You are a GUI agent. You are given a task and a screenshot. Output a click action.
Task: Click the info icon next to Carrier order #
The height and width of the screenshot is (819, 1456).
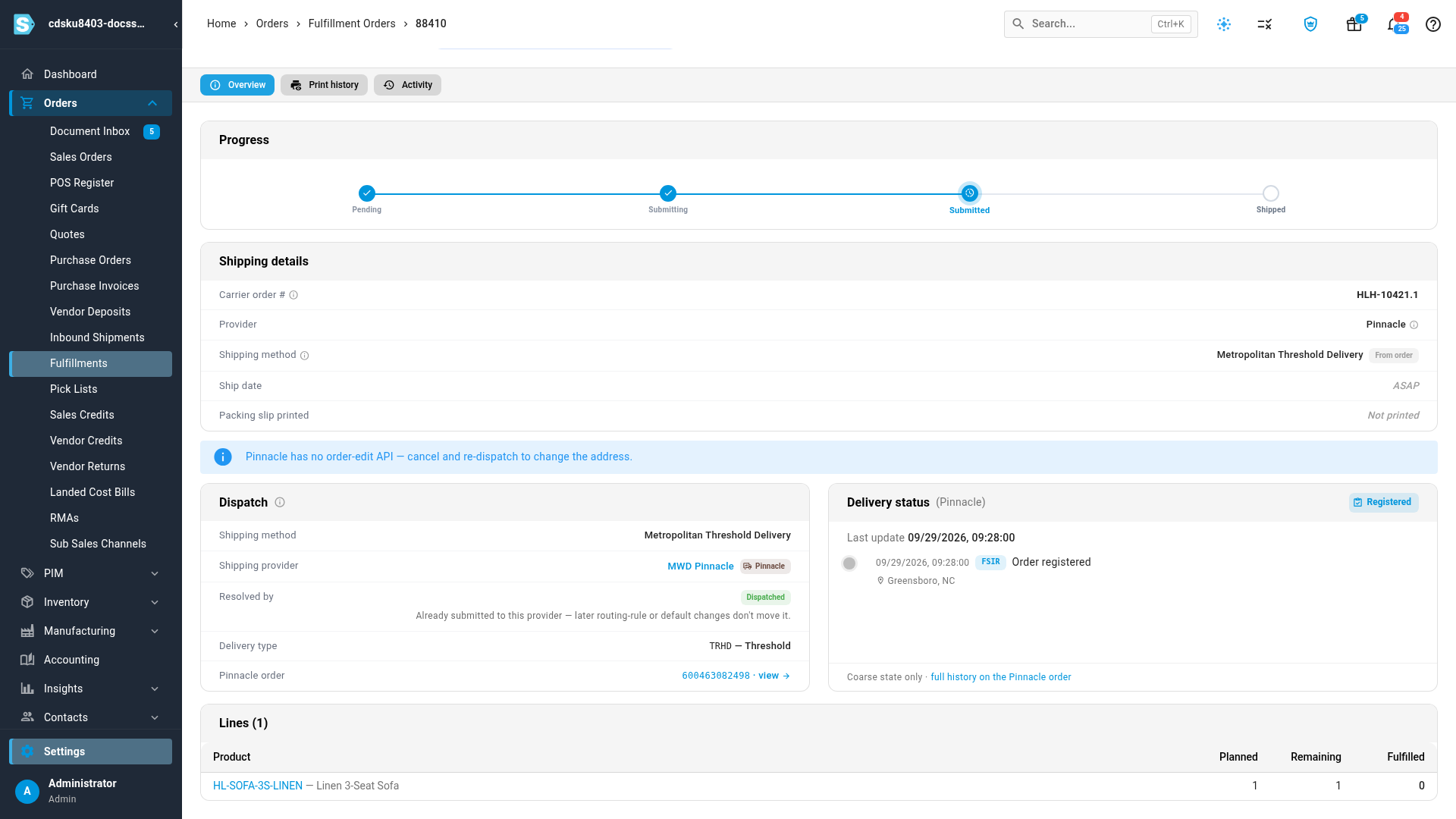coord(293,295)
